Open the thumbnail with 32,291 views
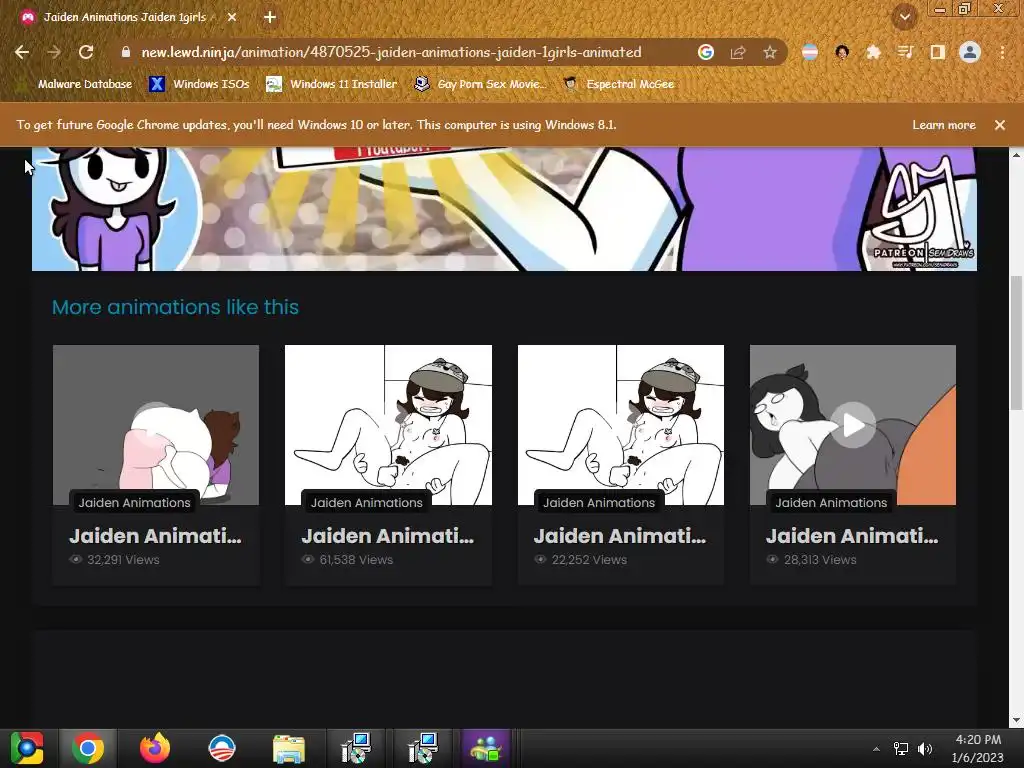This screenshot has width=1024, height=768. tap(155, 424)
